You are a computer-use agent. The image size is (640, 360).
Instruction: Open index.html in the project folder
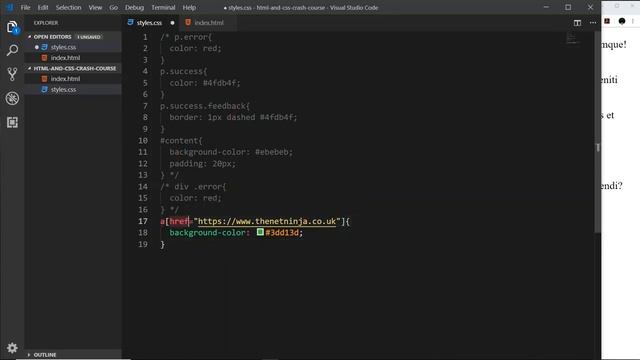coord(73,79)
